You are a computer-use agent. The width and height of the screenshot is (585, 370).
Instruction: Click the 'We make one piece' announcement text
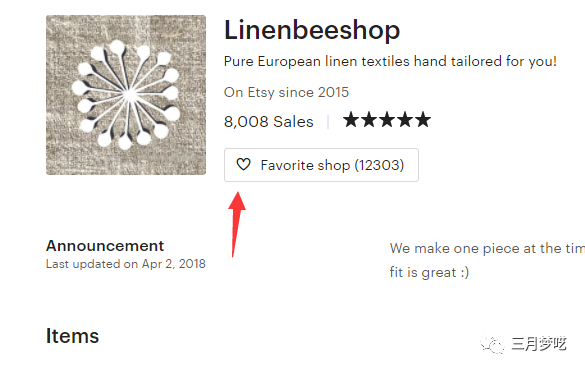tap(487, 248)
